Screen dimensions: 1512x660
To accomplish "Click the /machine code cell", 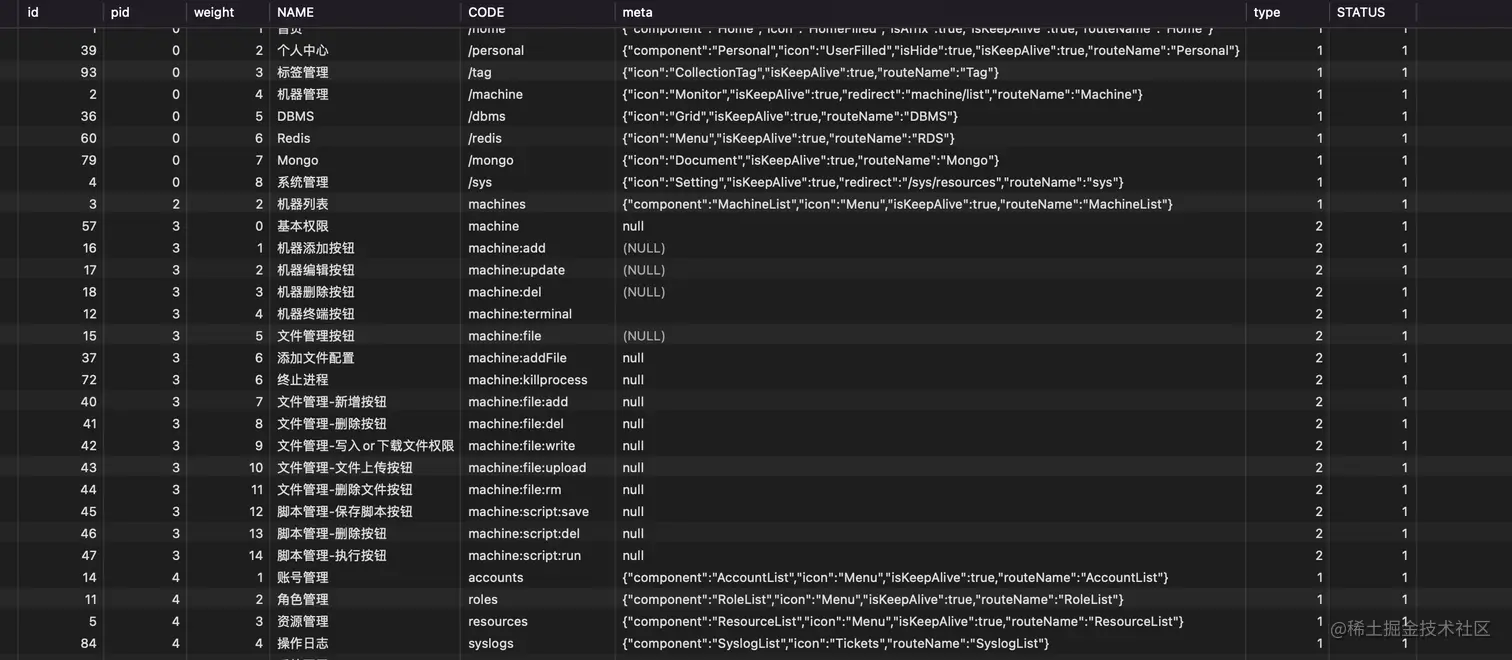I will [496, 94].
